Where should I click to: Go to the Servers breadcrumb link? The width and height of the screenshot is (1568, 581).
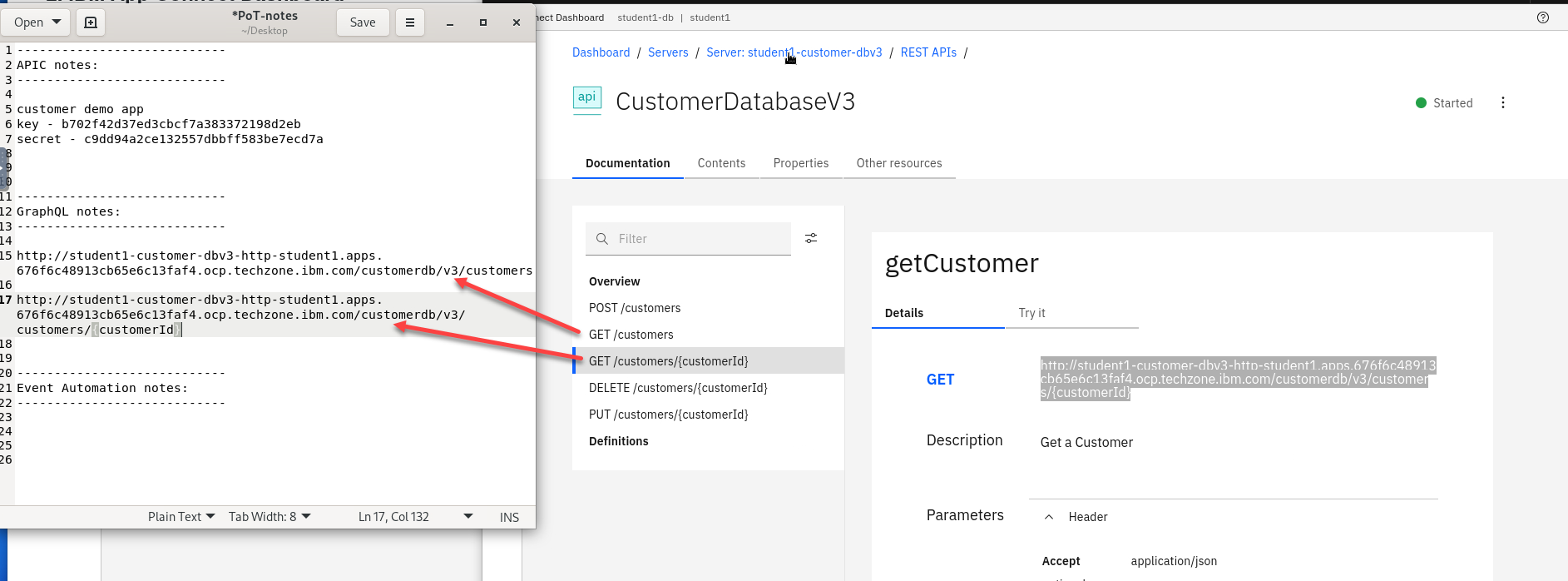[x=668, y=52]
